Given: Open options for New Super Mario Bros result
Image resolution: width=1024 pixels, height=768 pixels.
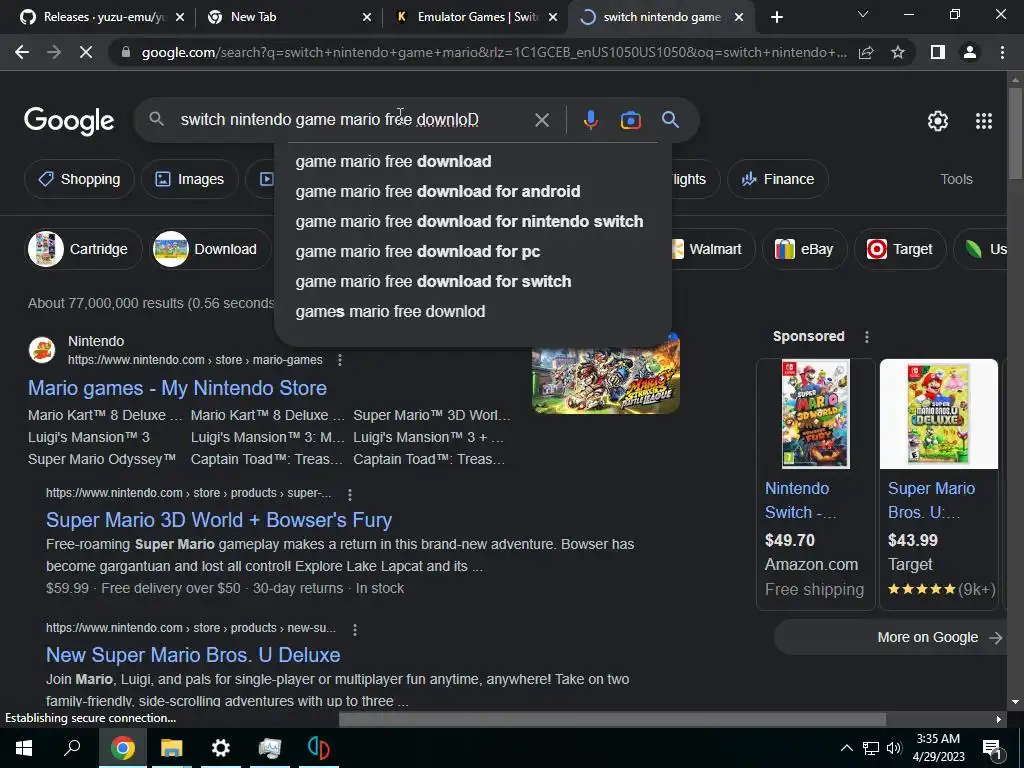Looking at the screenshot, I should pos(355,630).
